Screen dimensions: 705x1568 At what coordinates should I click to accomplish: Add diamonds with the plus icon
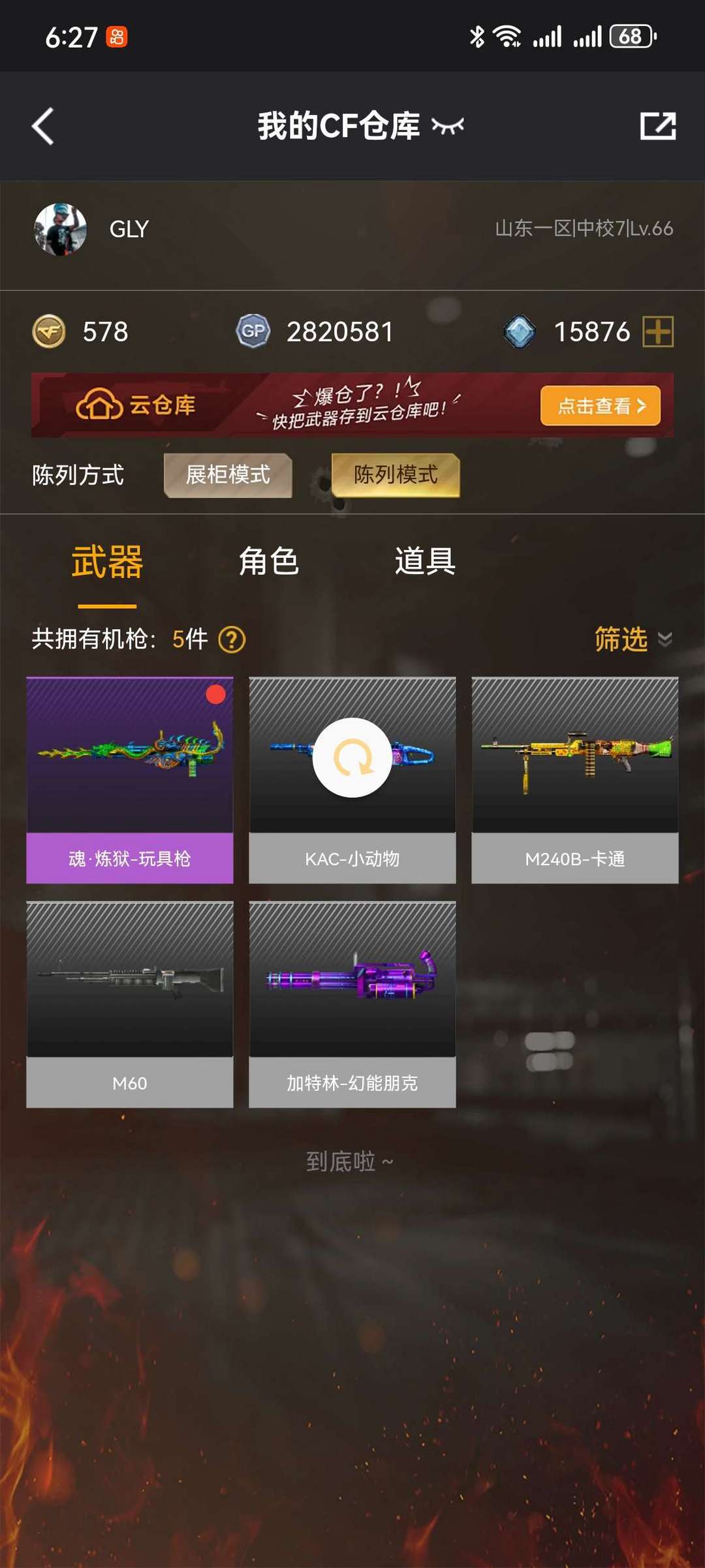tap(658, 331)
